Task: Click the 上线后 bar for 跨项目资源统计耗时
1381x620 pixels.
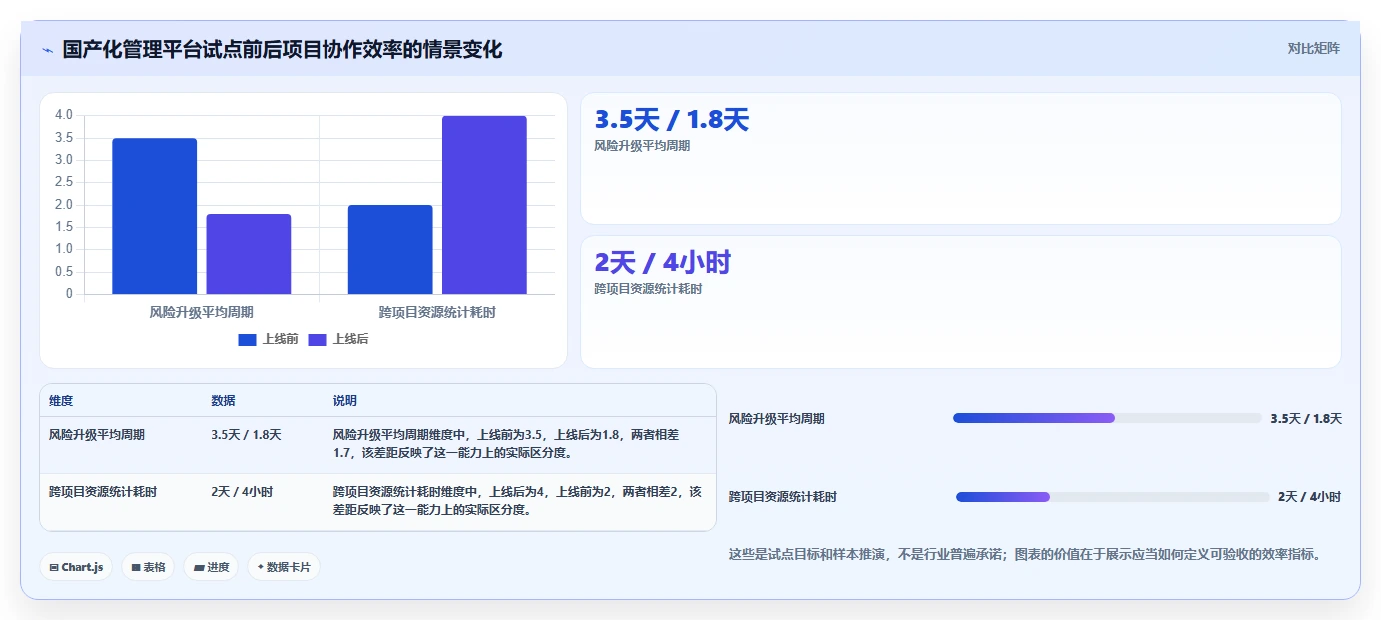Action: tap(484, 205)
